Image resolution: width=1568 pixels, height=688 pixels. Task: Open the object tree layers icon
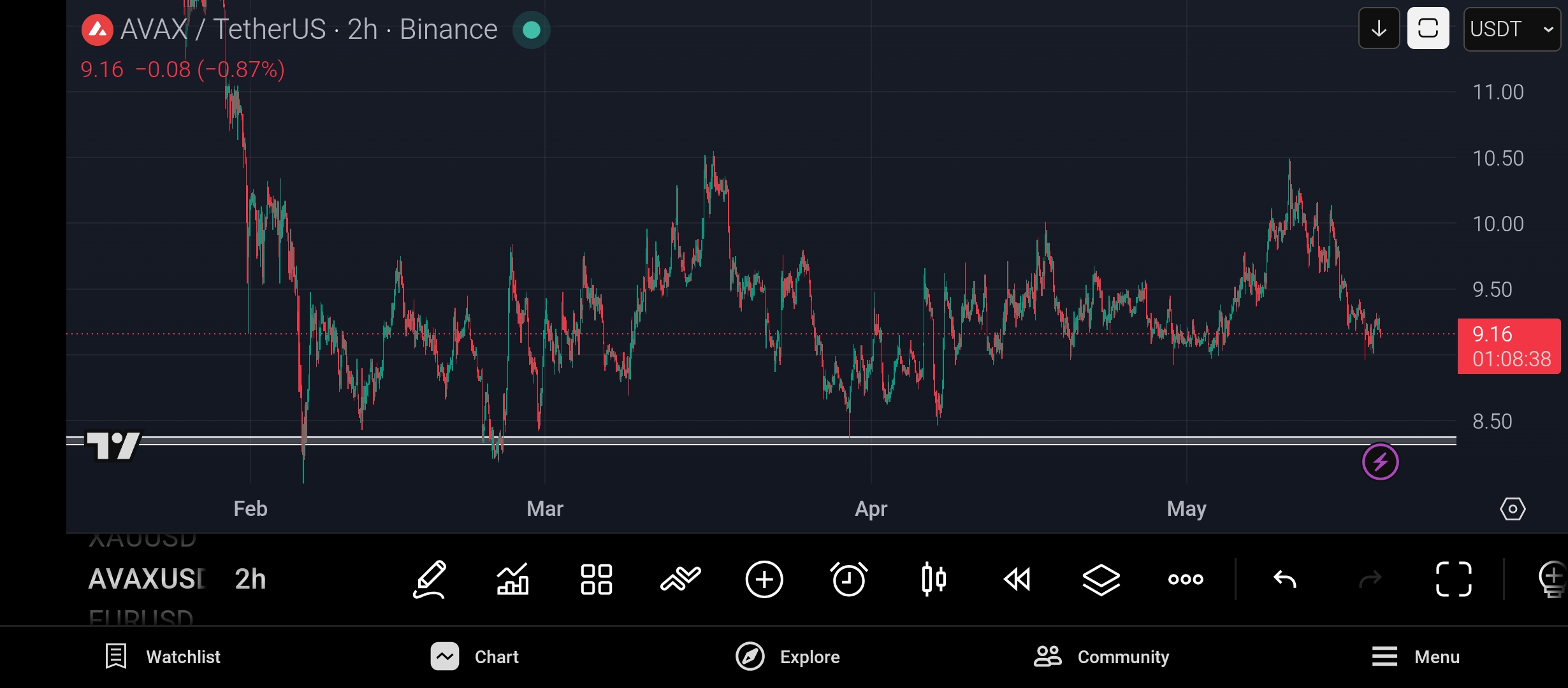tap(1101, 579)
